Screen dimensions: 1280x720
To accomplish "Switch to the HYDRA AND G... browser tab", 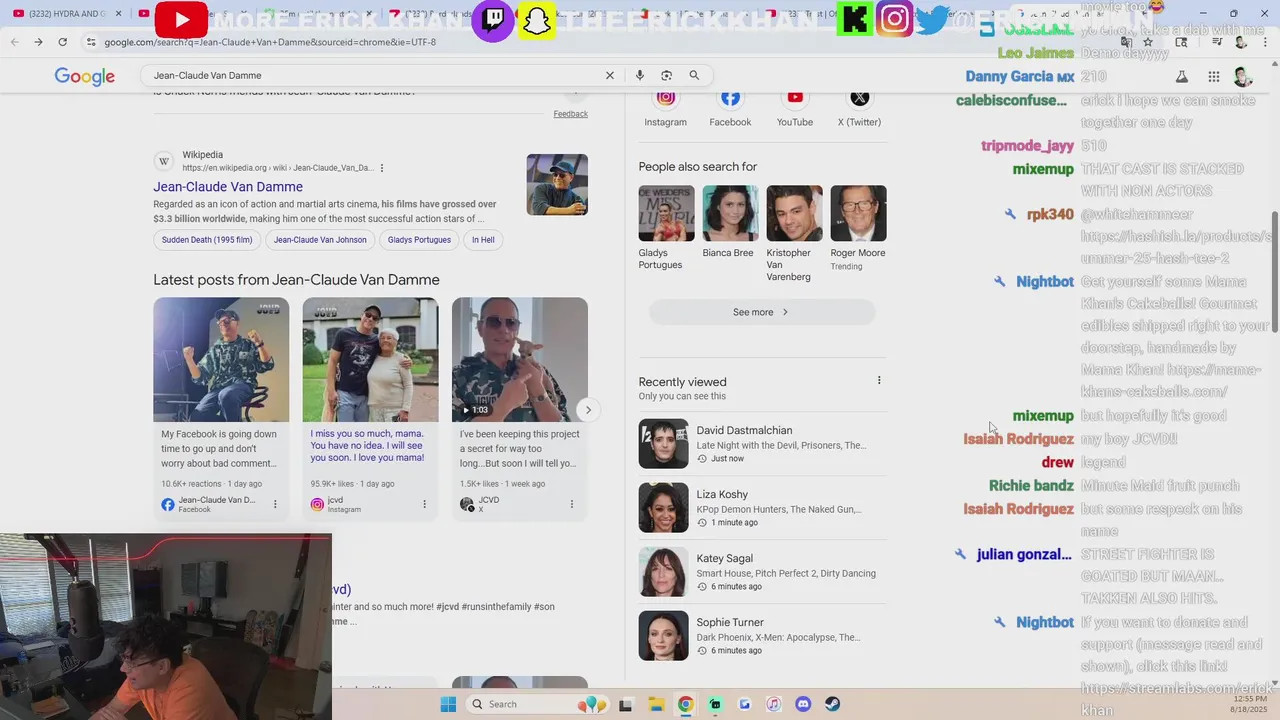I will (x=67, y=14).
